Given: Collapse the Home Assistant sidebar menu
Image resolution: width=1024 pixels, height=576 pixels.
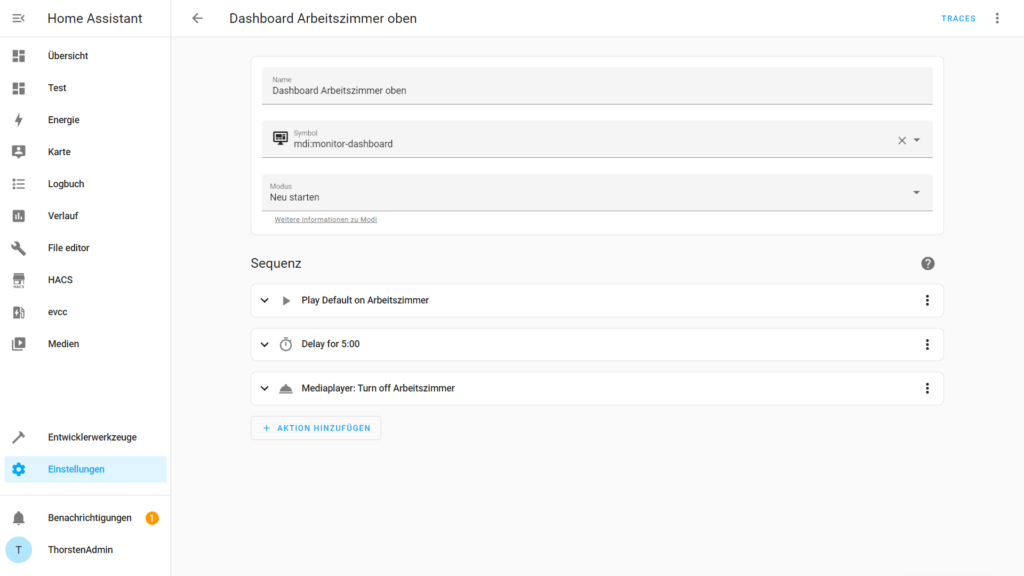Looking at the screenshot, I should pyautogui.click(x=18, y=18).
